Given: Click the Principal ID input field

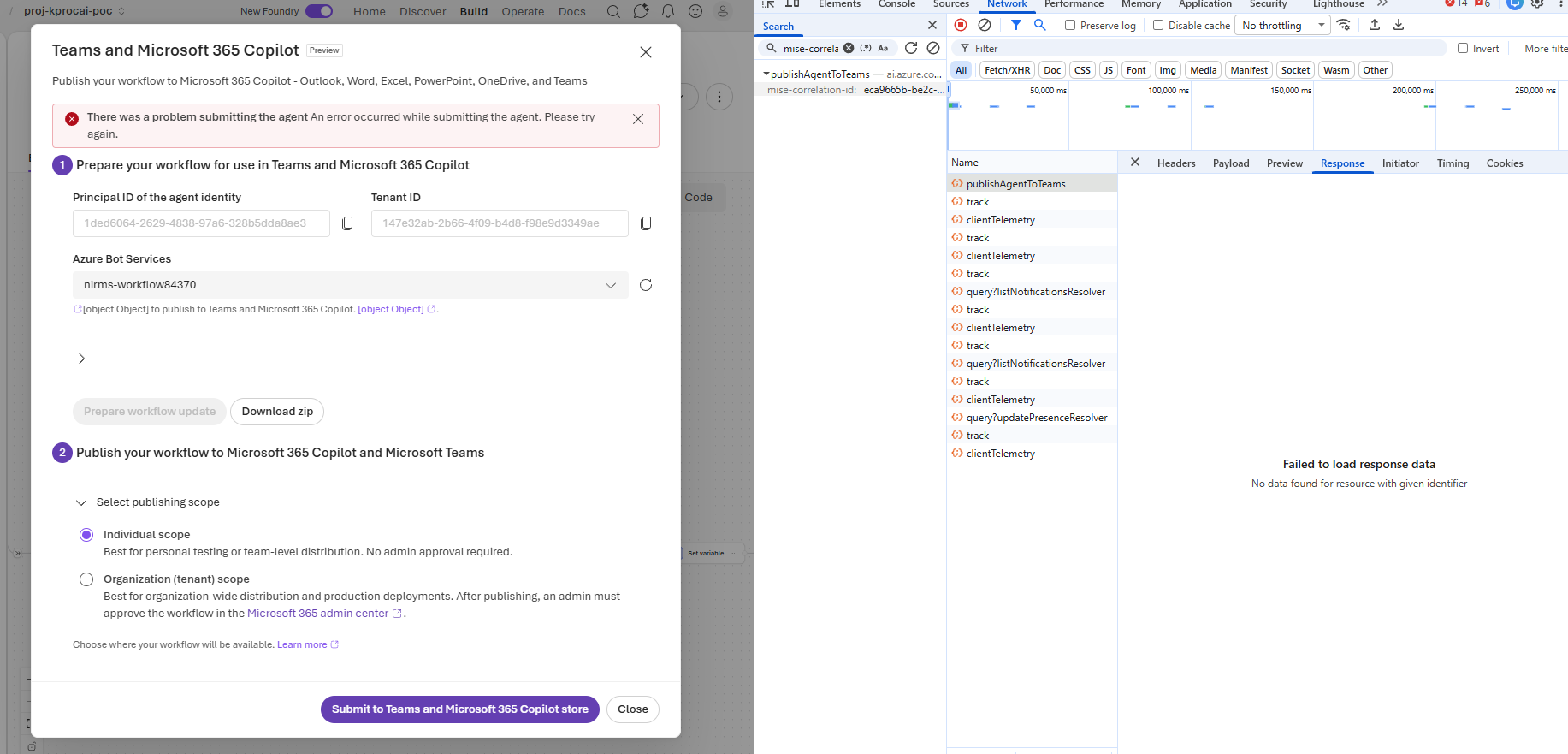Looking at the screenshot, I should pos(201,223).
